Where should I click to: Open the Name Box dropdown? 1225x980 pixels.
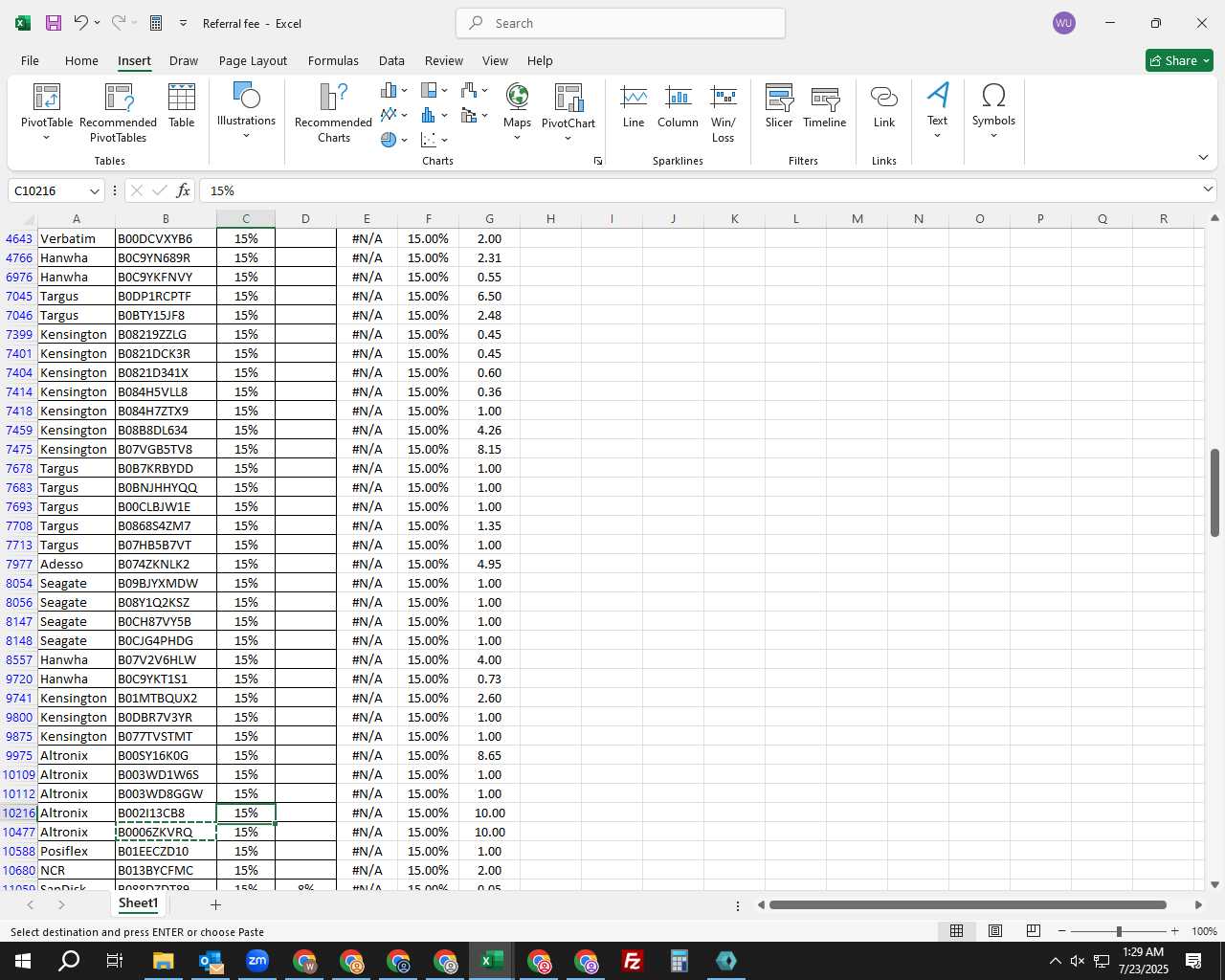[94, 191]
